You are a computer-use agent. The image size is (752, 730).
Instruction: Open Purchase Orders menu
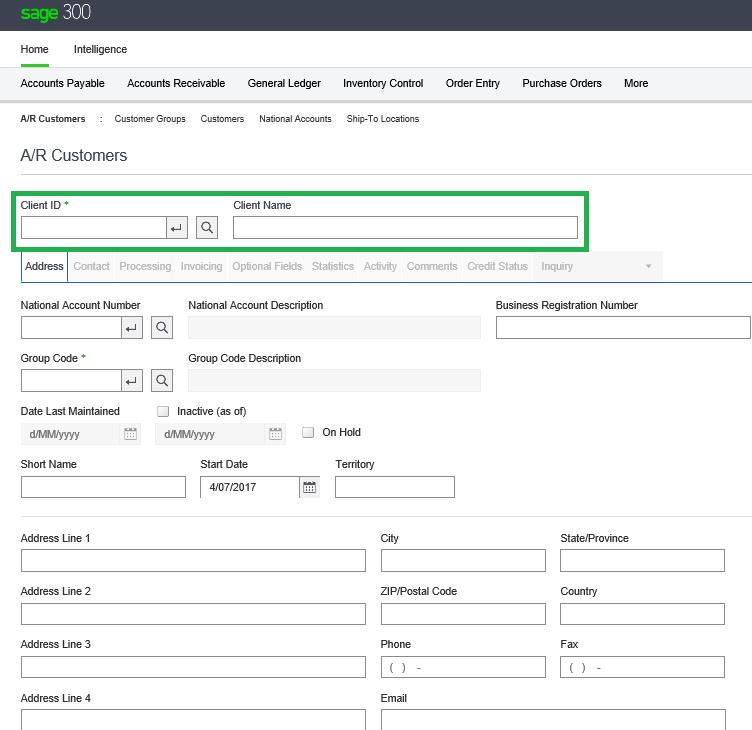click(562, 83)
